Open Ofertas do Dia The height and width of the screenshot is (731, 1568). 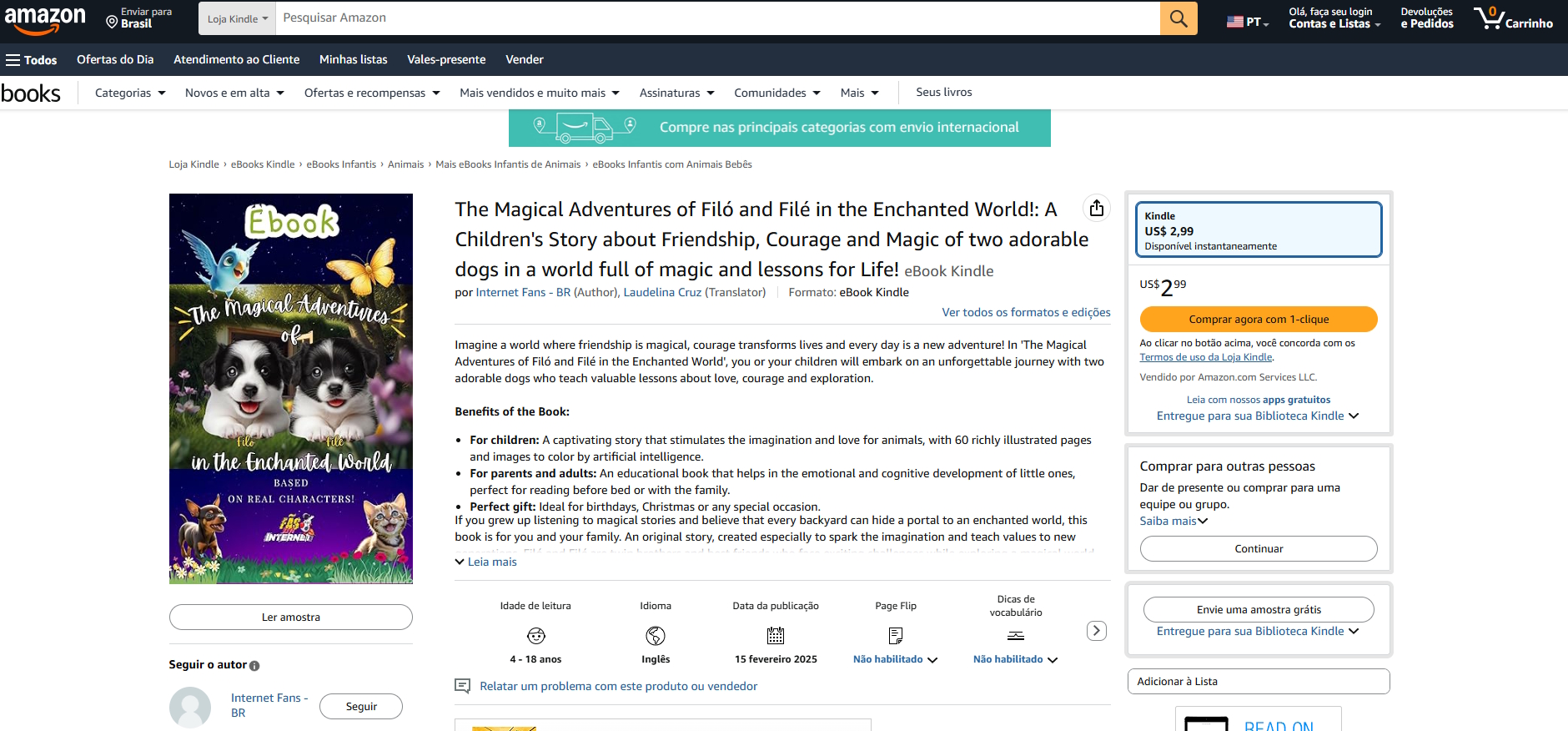pyautogui.click(x=115, y=59)
